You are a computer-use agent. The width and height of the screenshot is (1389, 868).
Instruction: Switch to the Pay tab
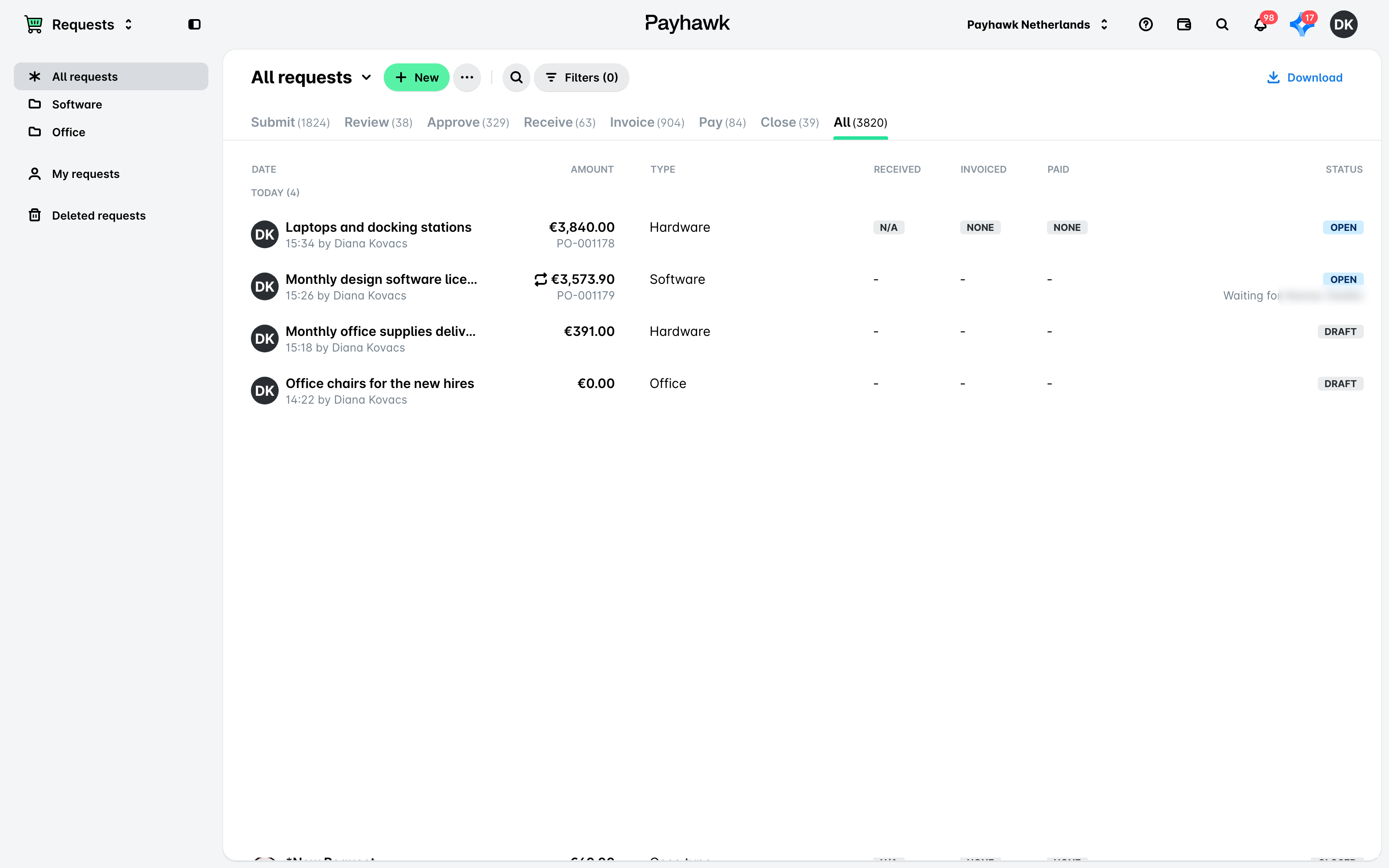[722, 122]
